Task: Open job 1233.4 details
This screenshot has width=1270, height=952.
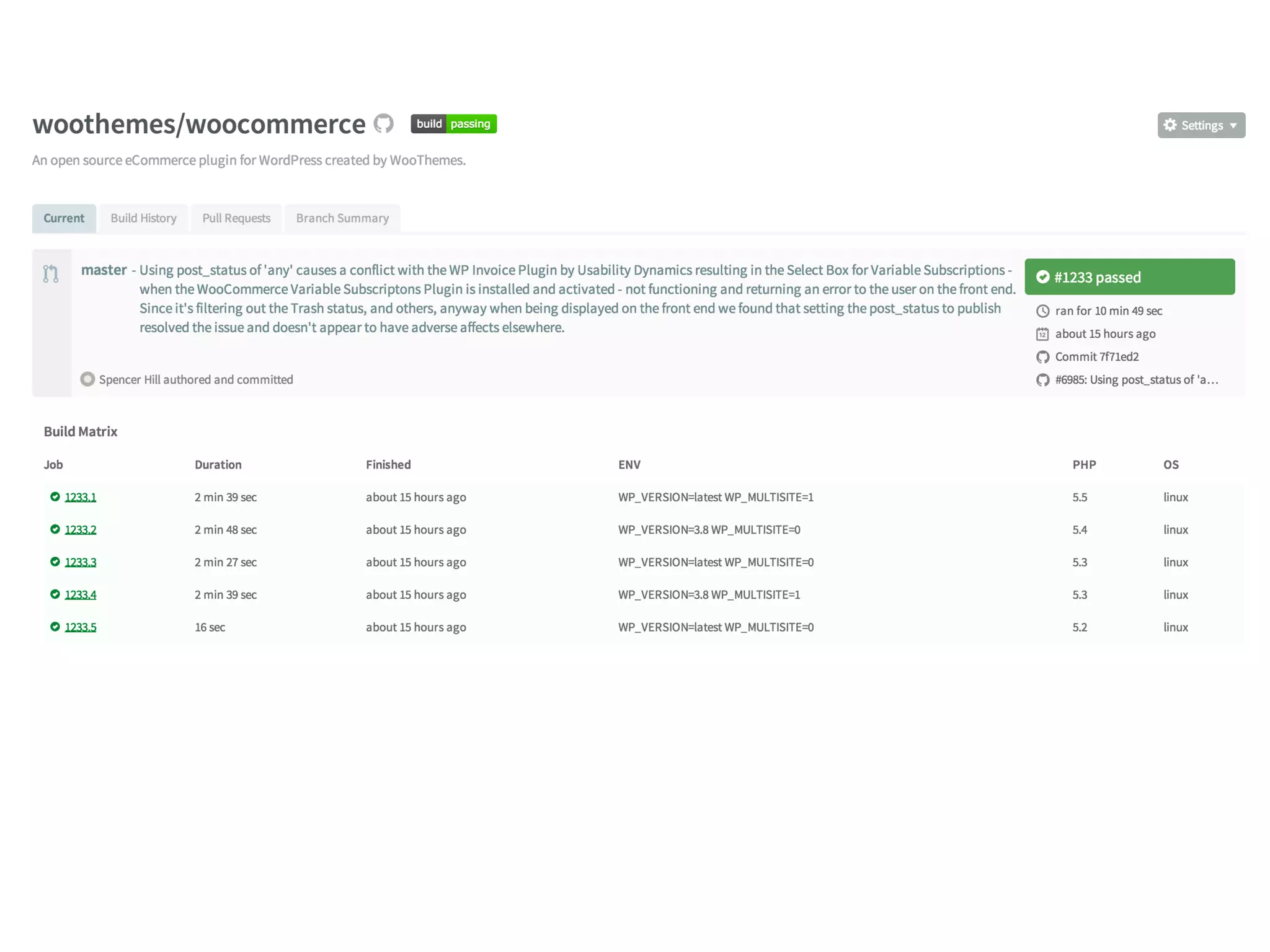Action: pyautogui.click(x=81, y=594)
